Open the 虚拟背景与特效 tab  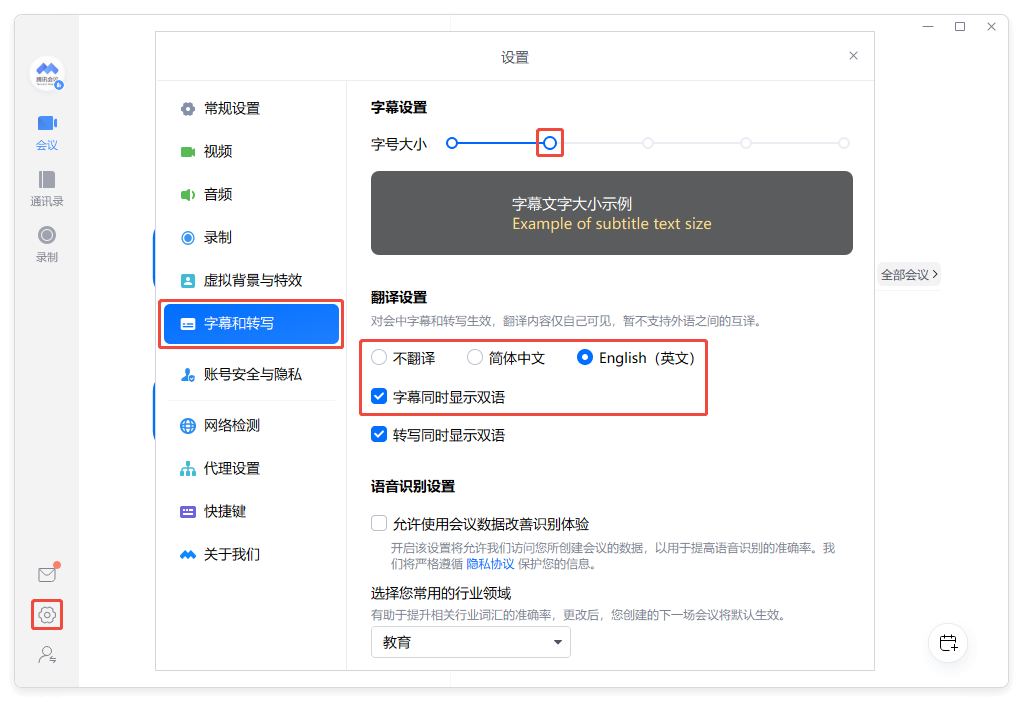[251, 281]
